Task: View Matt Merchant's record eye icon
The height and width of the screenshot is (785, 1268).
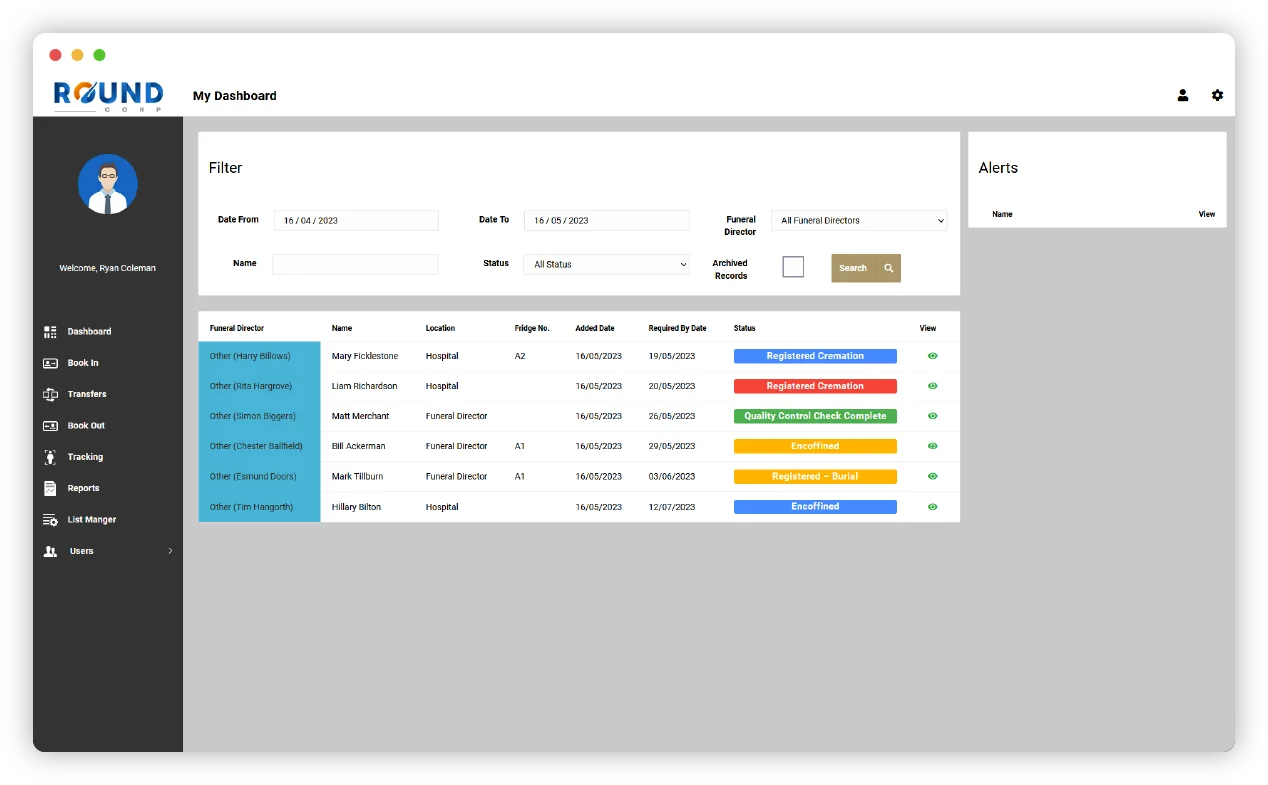Action: (x=933, y=416)
